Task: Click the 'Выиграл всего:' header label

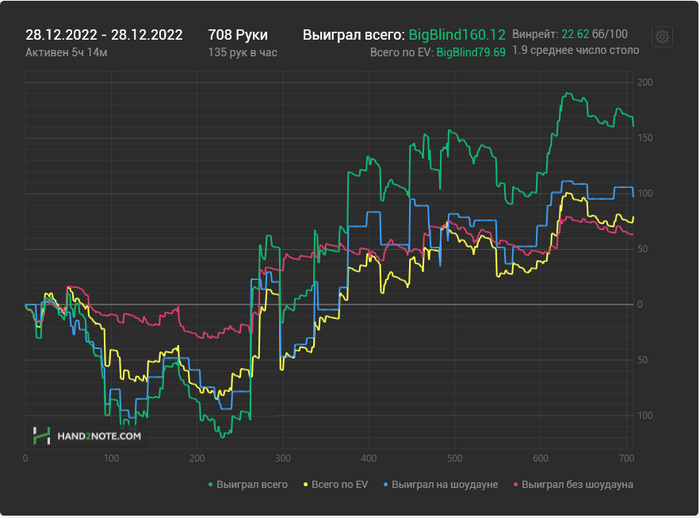Action: [354, 35]
